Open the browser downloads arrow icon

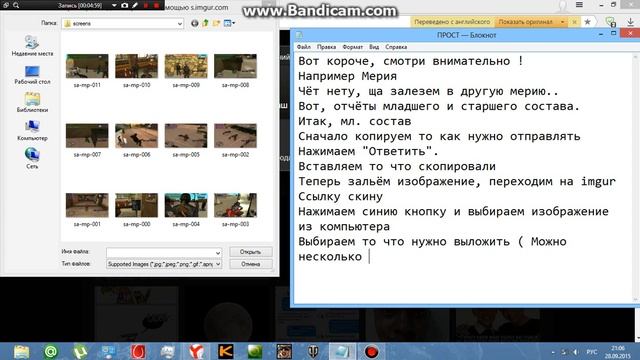pyautogui.click(x=631, y=22)
